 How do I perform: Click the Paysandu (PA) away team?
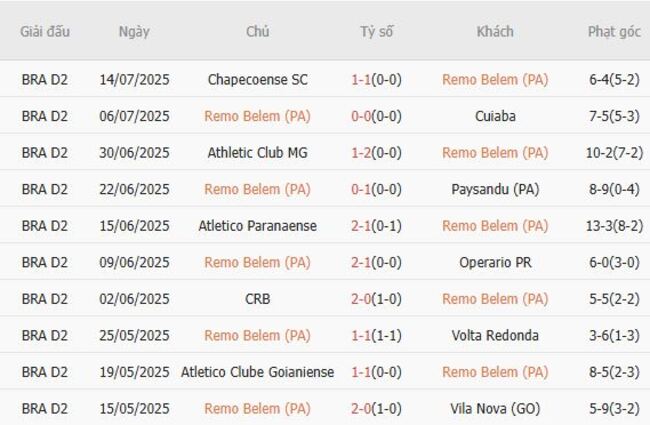(495, 189)
